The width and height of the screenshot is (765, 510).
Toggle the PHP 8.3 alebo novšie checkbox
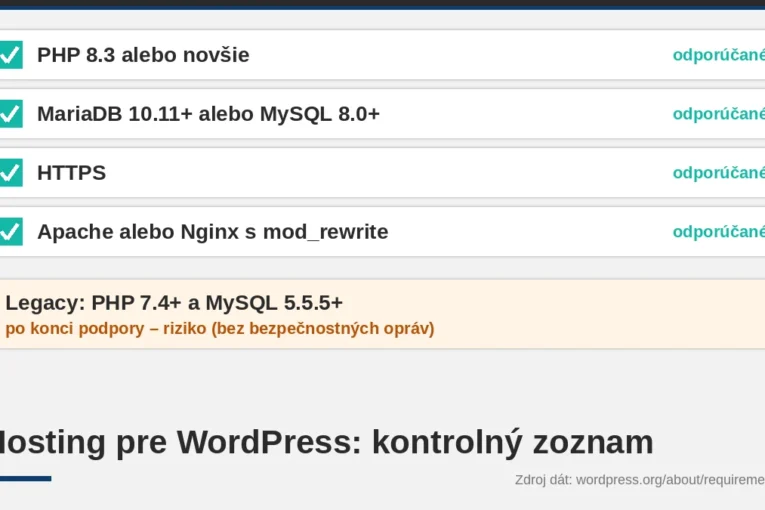pos(10,55)
